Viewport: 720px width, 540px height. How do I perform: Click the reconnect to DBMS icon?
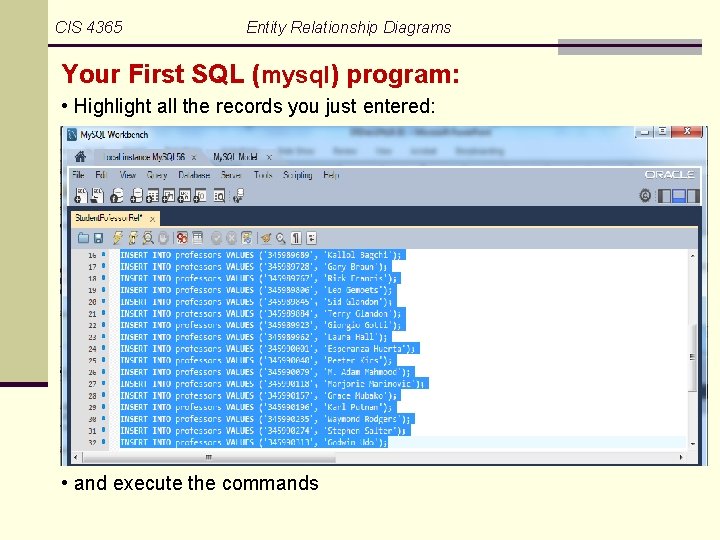pos(238,196)
